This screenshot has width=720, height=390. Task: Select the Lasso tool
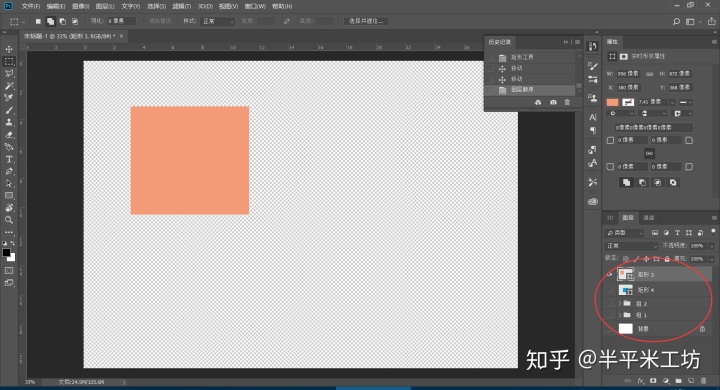click(9, 73)
